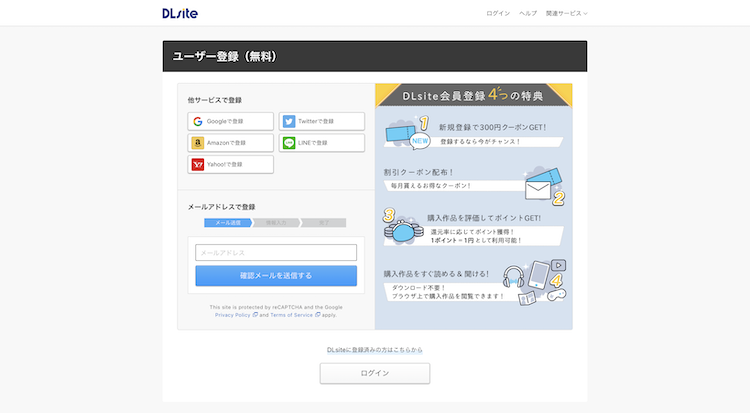Click the 購入作品を評価してポイントGET! text

(484, 218)
